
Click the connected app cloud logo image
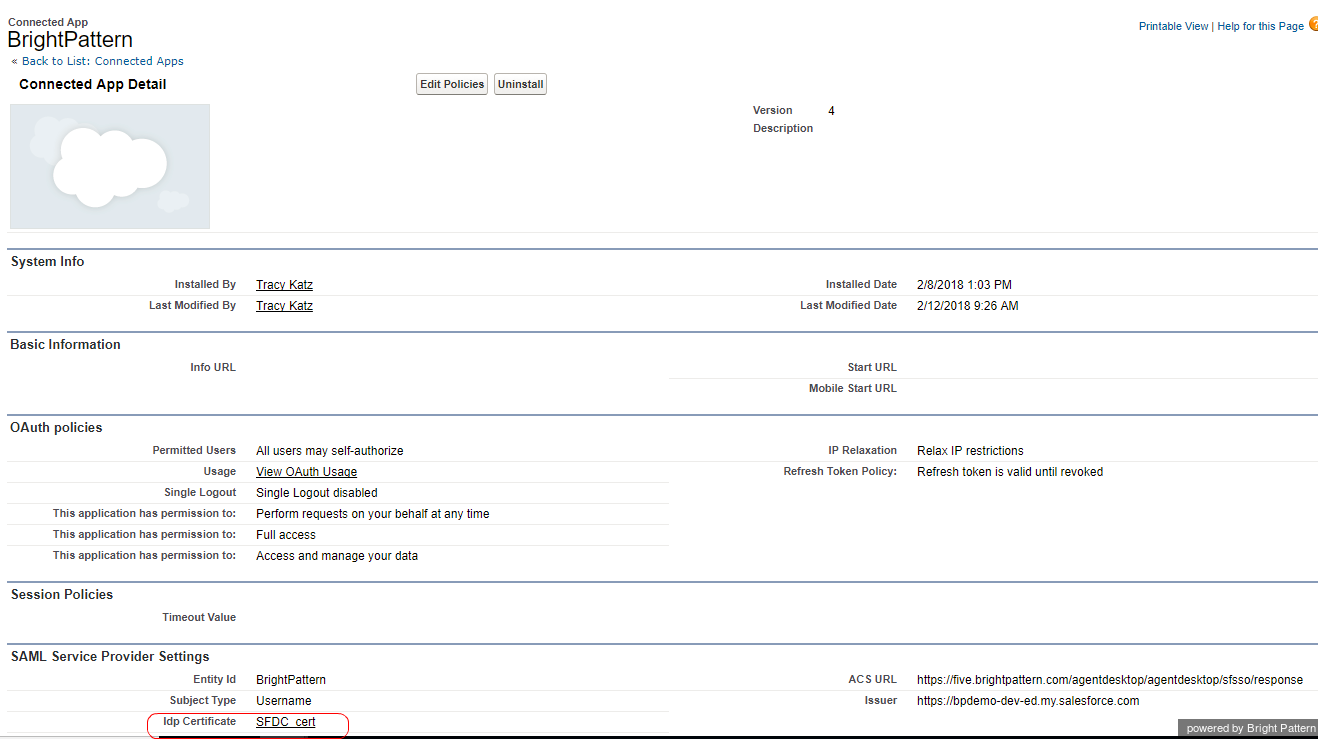pos(110,166)
